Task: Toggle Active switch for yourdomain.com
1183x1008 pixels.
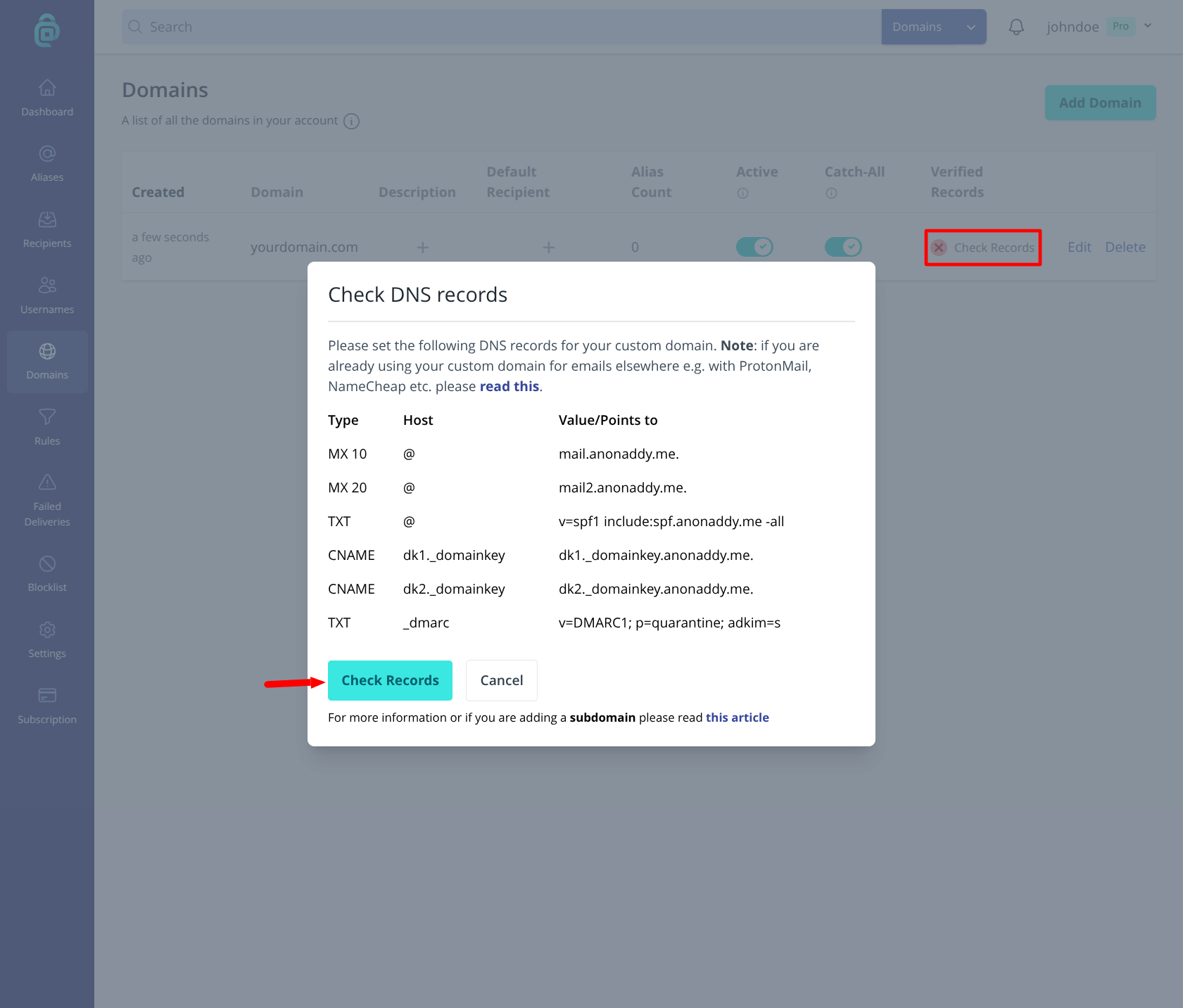Action: 754,247
